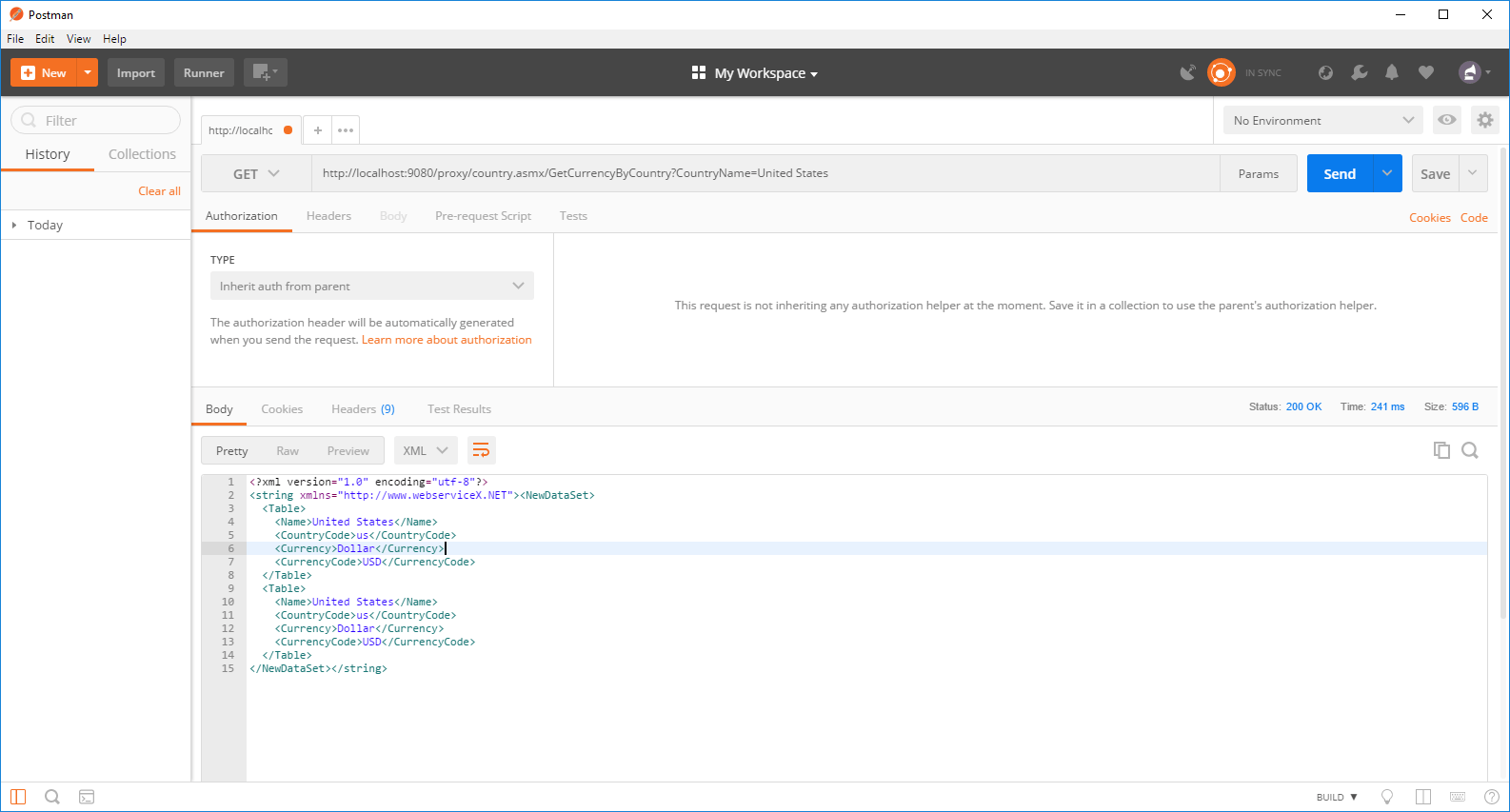Click the heart icon in header
This screenshot has width=1510, height=812.
[x=1425, y=72]
